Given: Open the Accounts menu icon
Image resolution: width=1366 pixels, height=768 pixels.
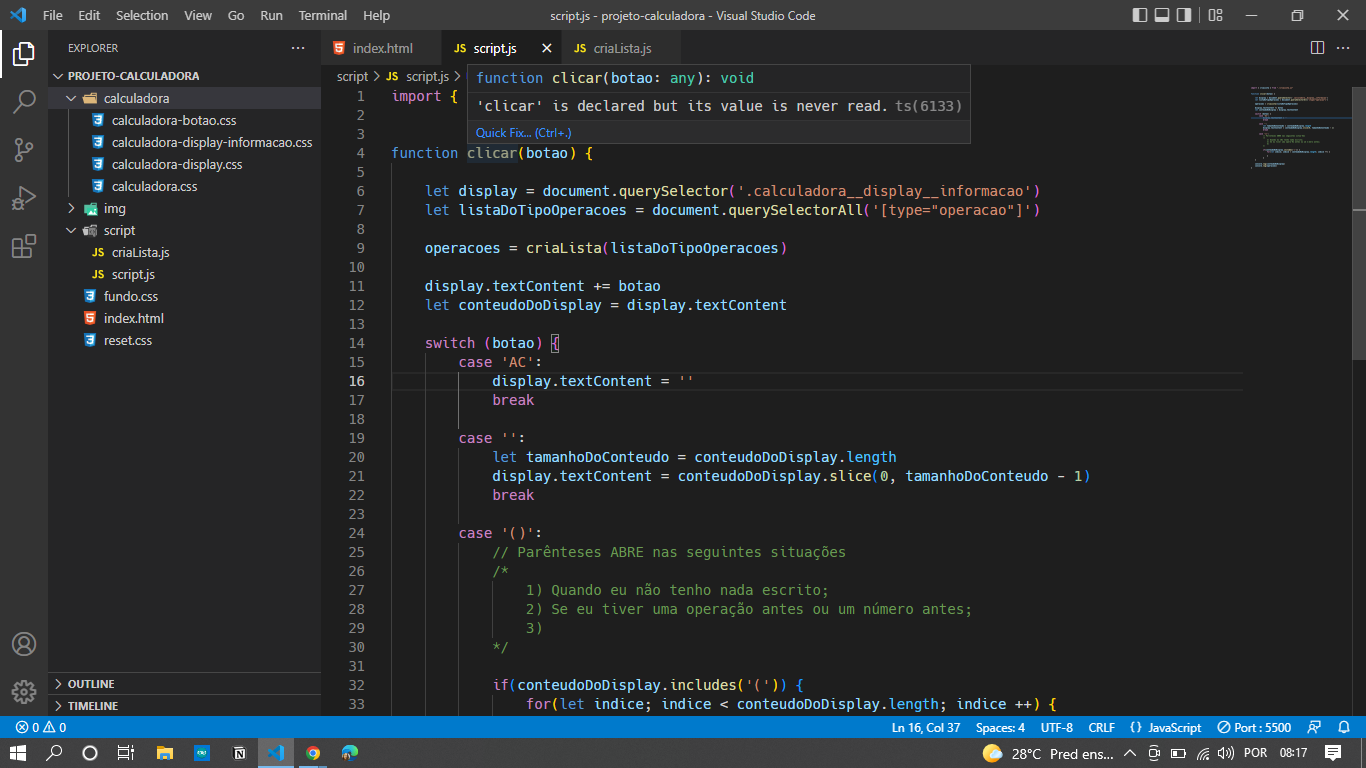Looking at the screenshot, I should pyautogui.click(x=24, y=644).
